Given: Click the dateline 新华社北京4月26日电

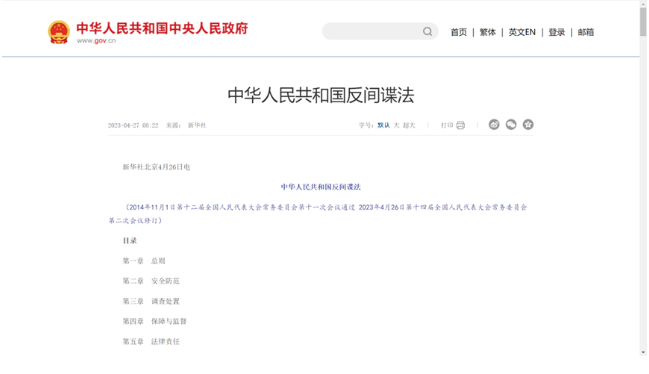Looking at the screenshot, I should (x=156, y=167).
